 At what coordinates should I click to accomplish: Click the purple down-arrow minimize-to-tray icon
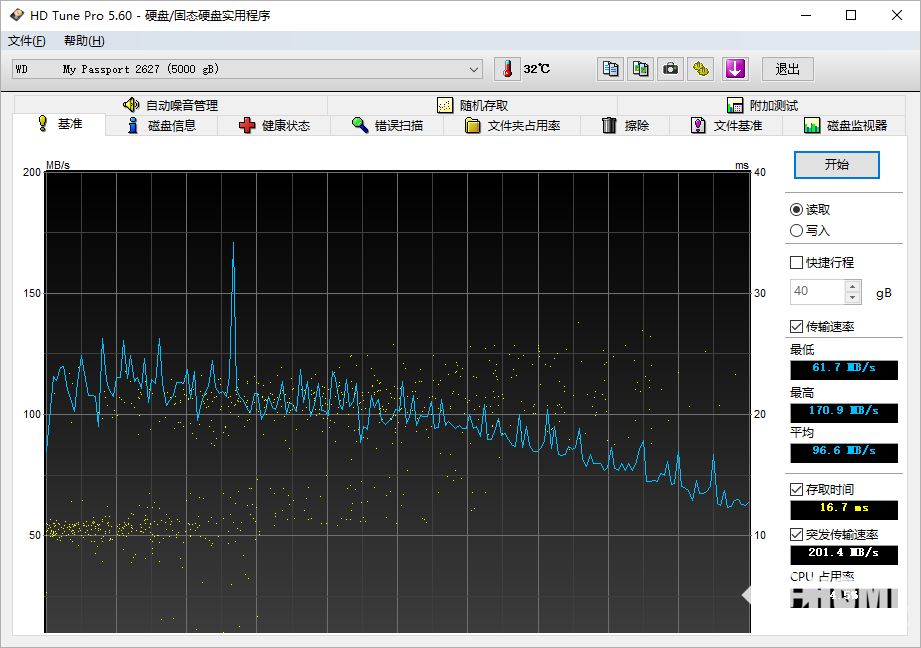735,69
